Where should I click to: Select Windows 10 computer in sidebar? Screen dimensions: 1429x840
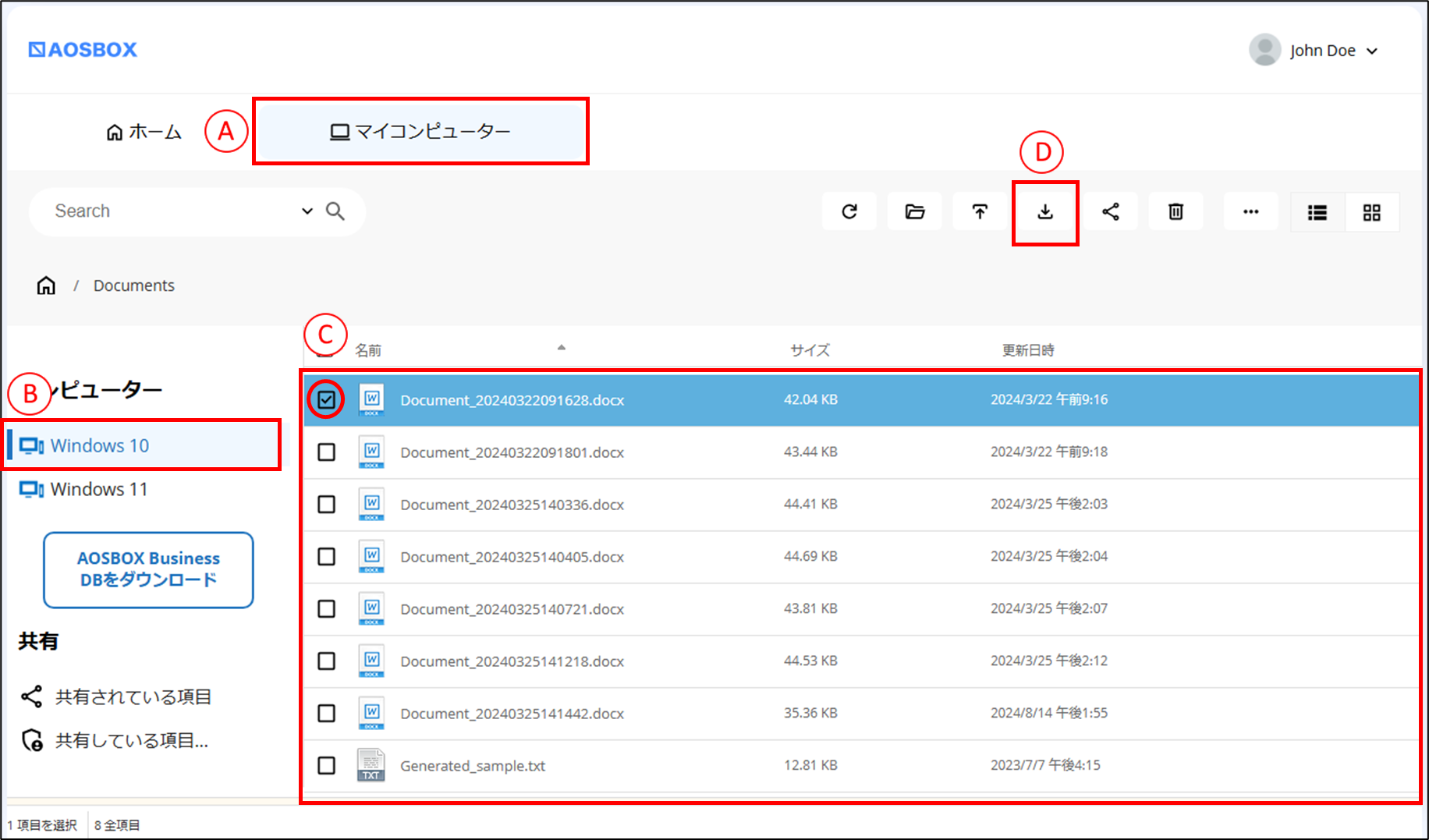[x=143, y=445]
